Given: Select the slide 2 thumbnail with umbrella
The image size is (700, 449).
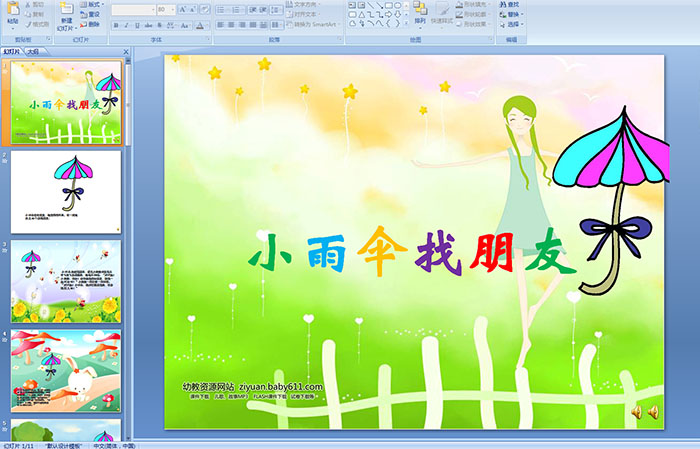Looking at the screenshot, I should (x=66, y=192).
